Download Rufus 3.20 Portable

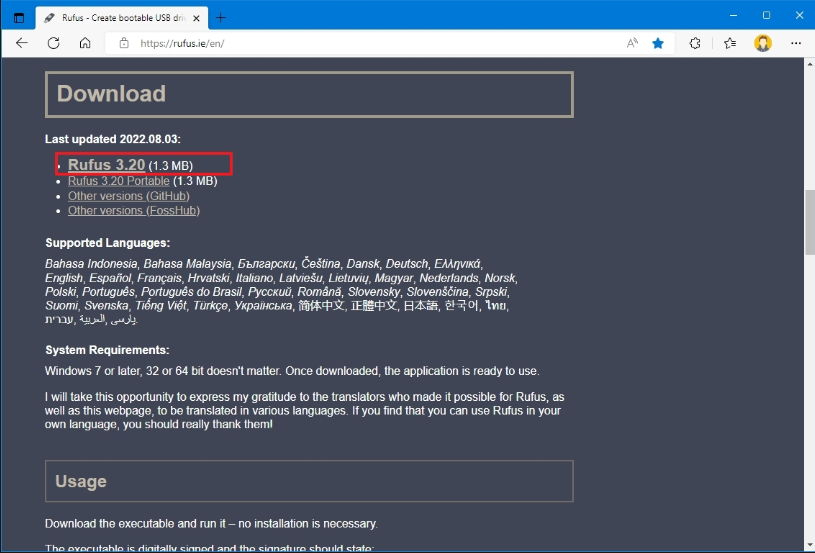(119, 181)
